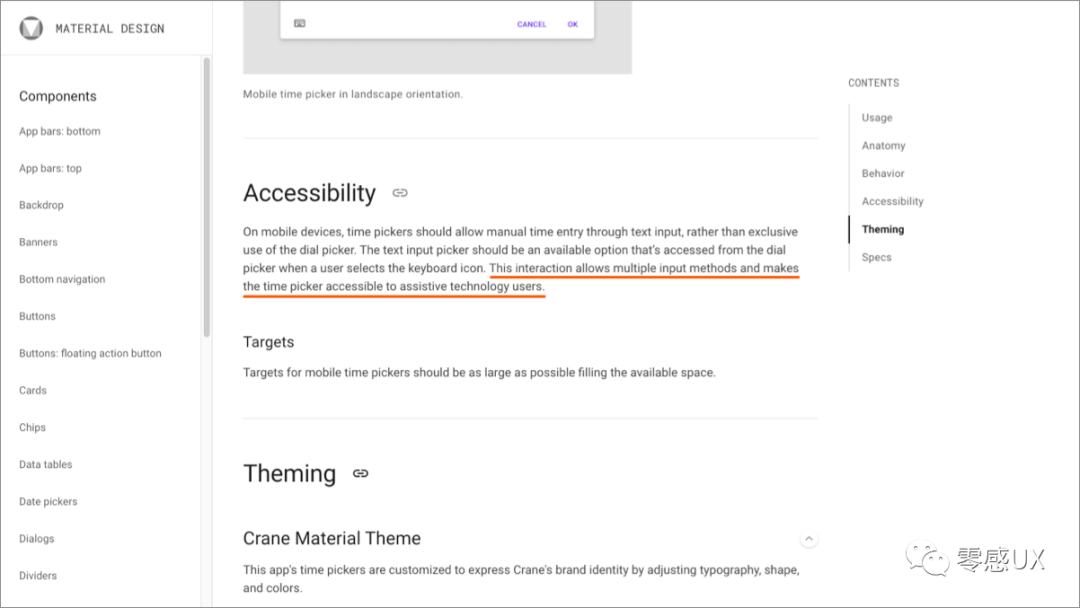The image size is (1080, 608).
Task: Copy link icon beside Theming heading
Action: pos(360,473)
